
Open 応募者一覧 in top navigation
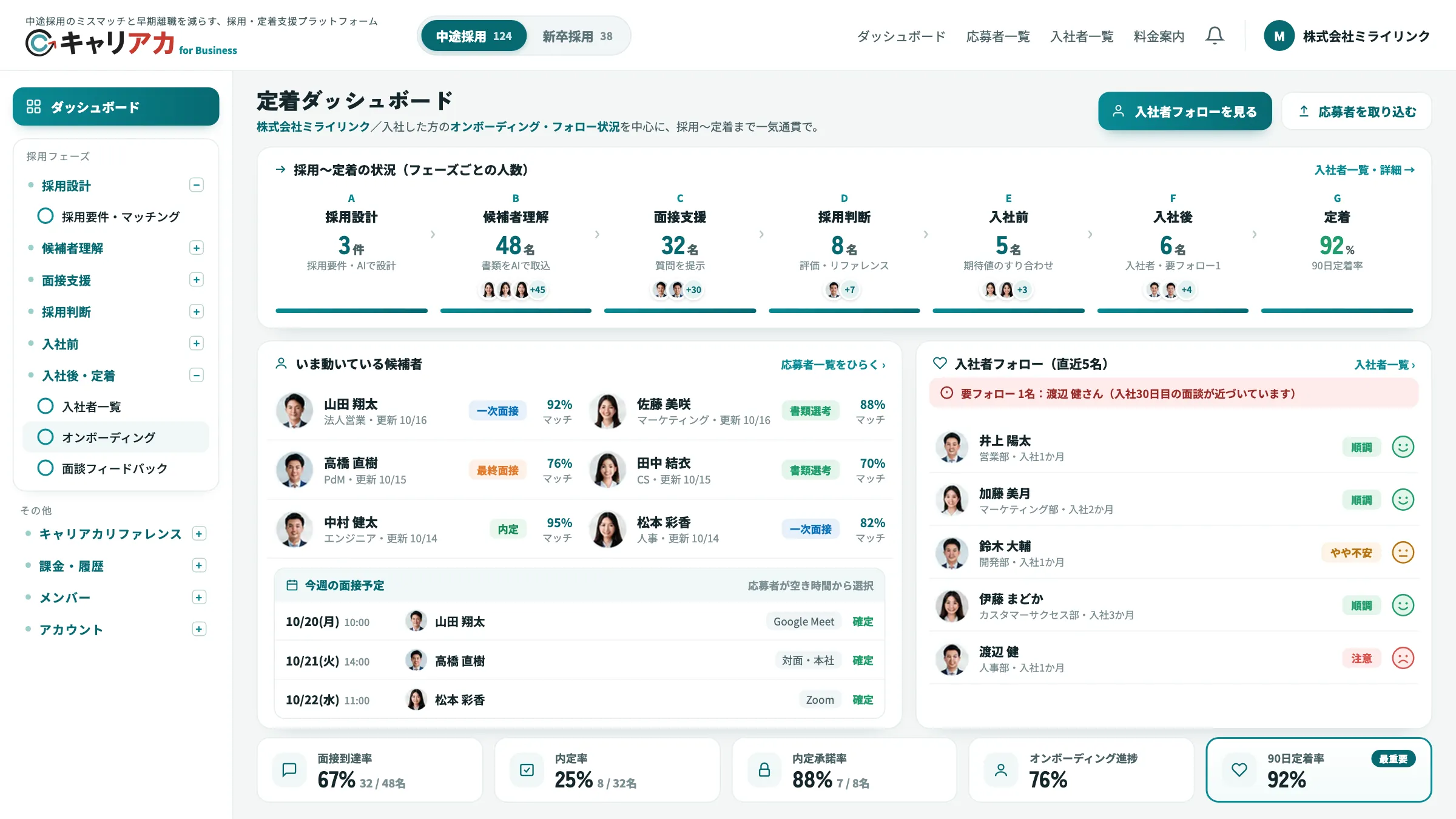(x=998, y=36)
